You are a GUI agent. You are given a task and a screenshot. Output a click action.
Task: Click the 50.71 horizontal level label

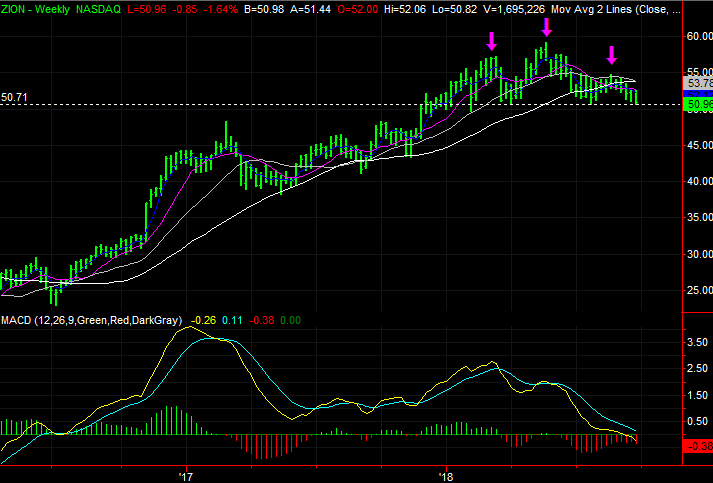click(x=15, y=98)
